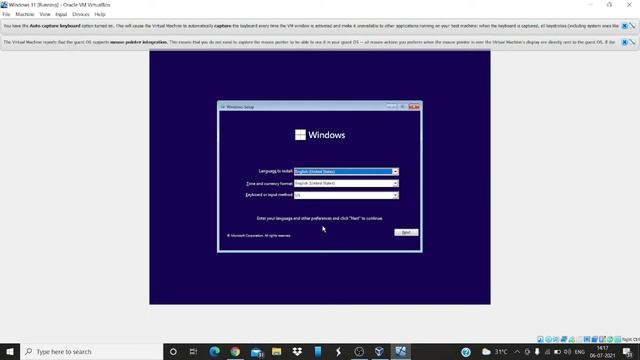Launch Microsoft Edge from taskbar
This screenshot has height=360, width=640.
[214, 351]
